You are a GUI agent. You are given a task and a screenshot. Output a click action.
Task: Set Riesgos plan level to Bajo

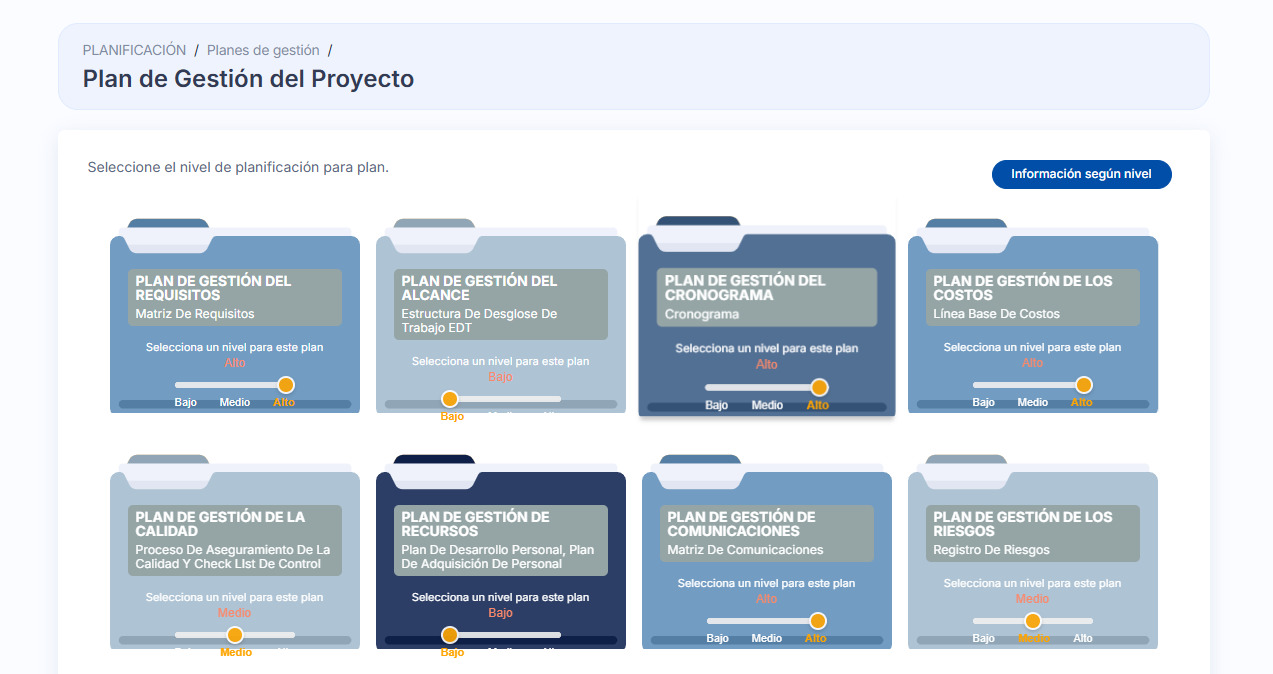983,638
